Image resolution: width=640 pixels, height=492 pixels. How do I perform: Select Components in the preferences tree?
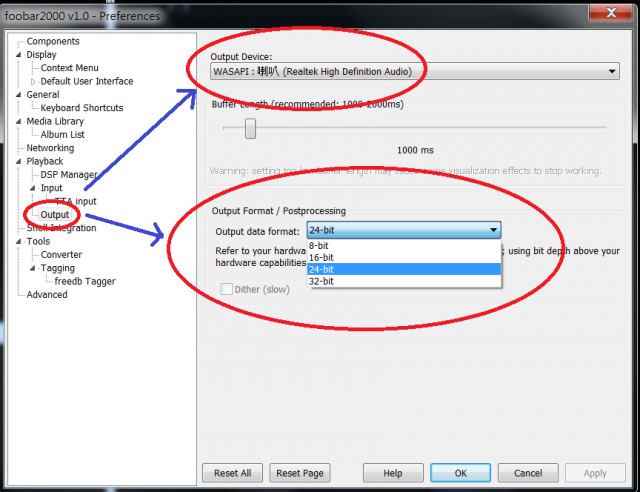click(x=53, y=41)
